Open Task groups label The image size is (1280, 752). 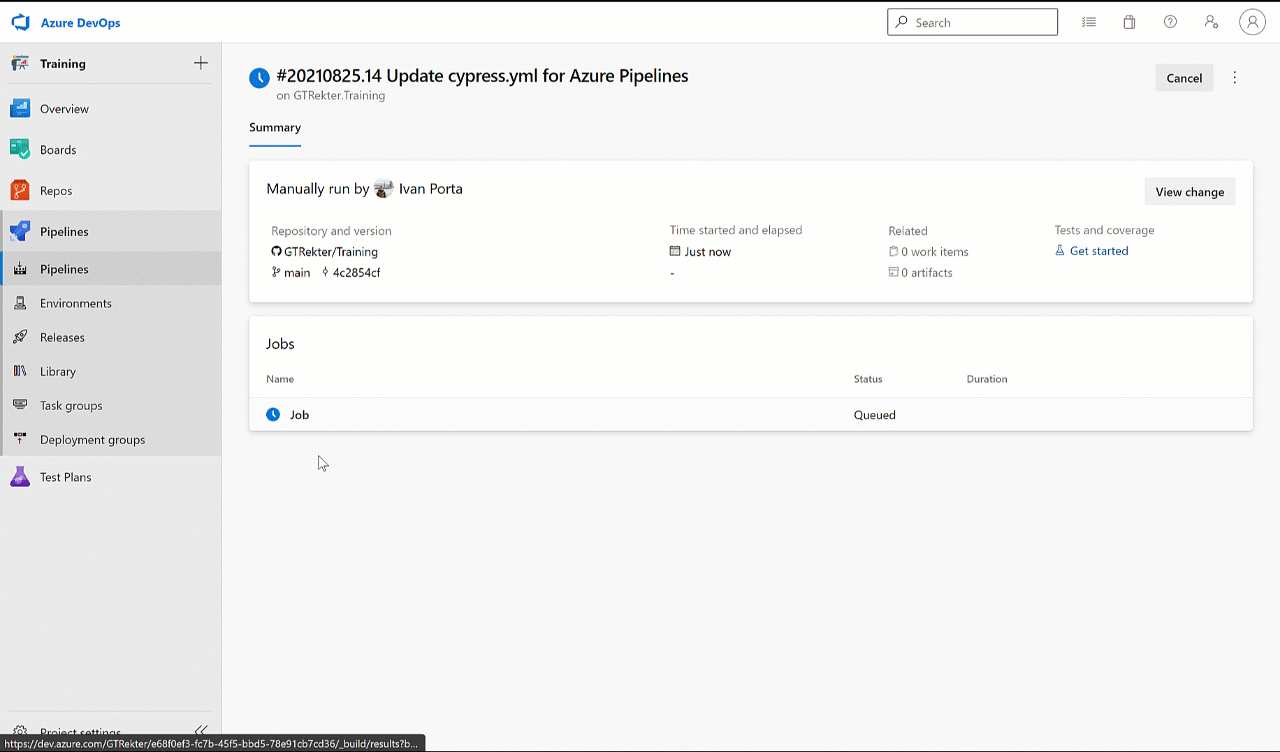(71, 405)
